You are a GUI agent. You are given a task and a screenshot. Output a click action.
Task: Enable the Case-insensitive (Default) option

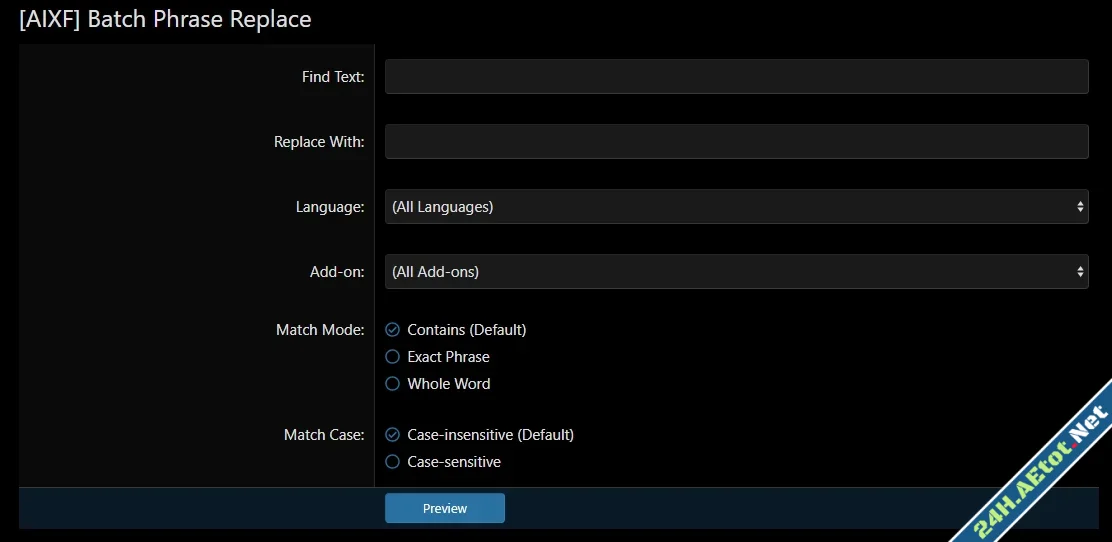coord(393,435)
